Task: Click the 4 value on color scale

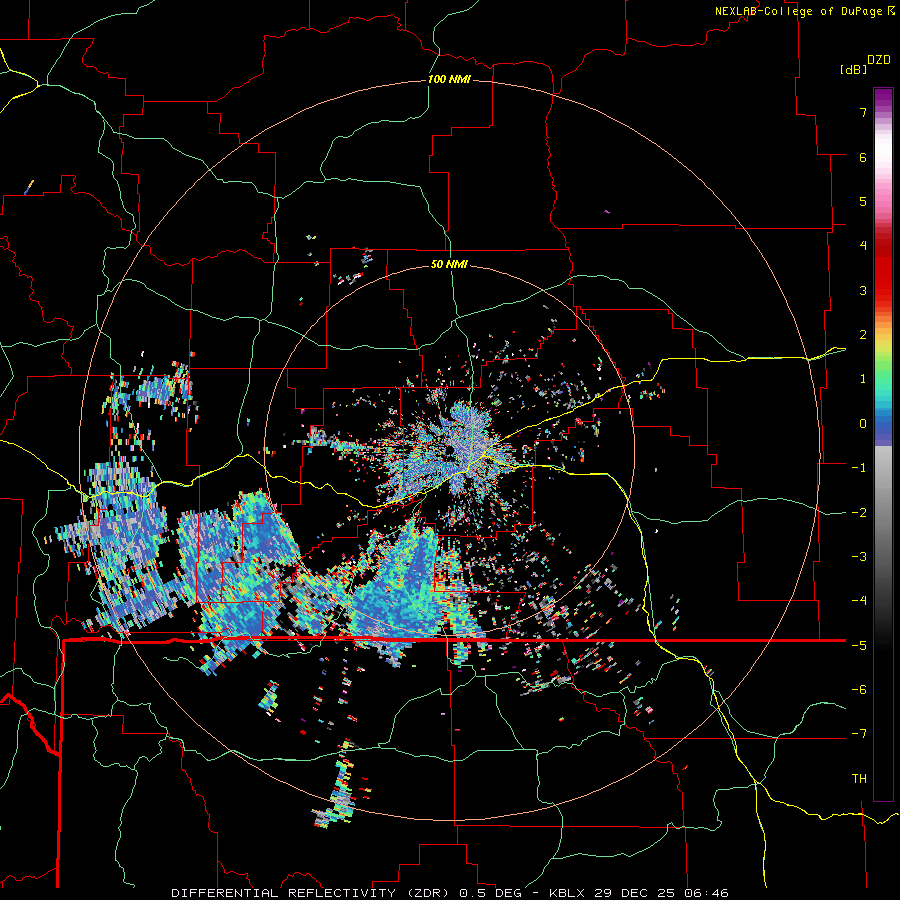Action: [x=863, y=246]
